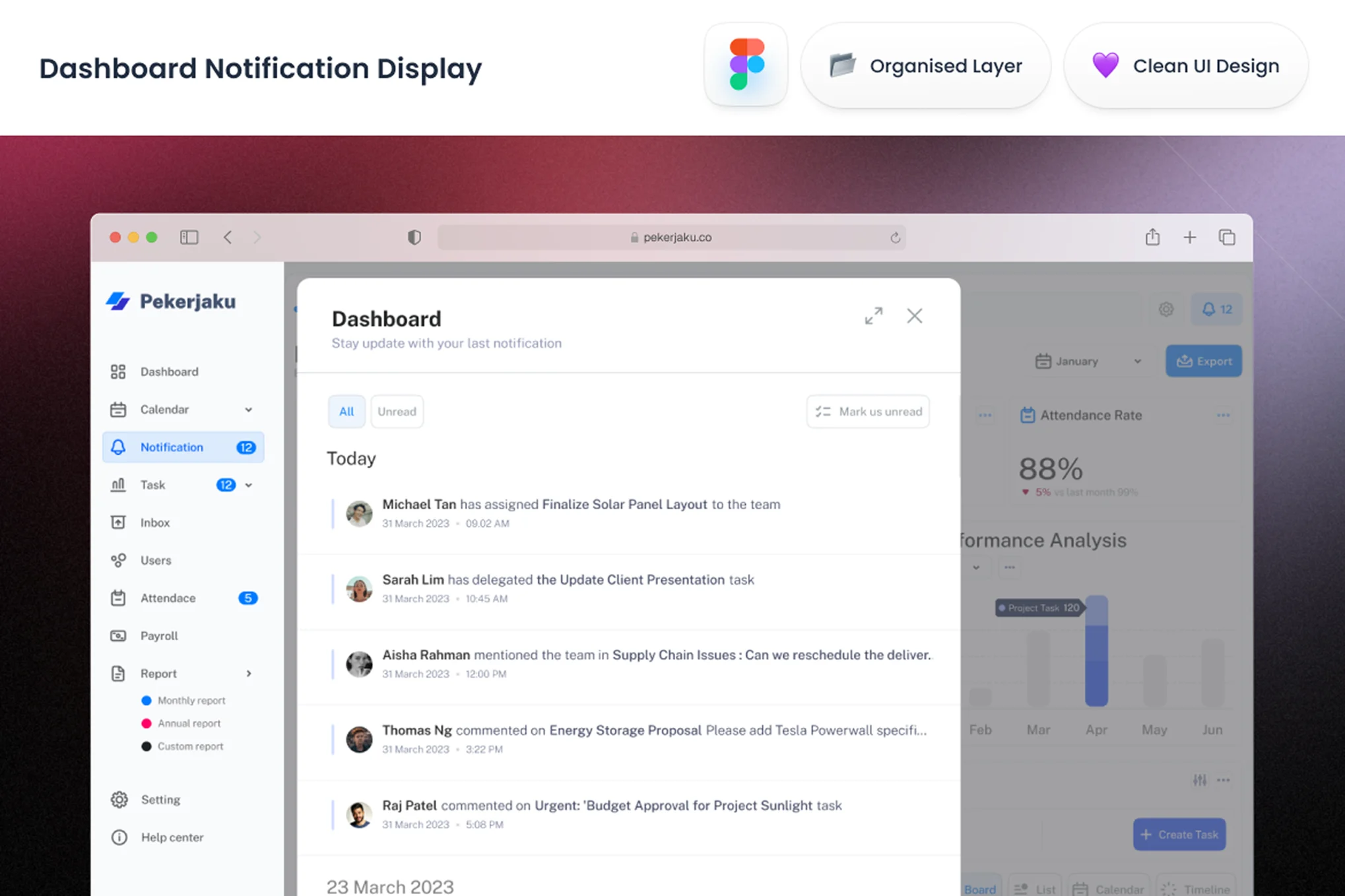Click the Attendace 5 badge
The width and height of the screenshot is (1345, 896).
pyautogui.click(x=247, y=598)
